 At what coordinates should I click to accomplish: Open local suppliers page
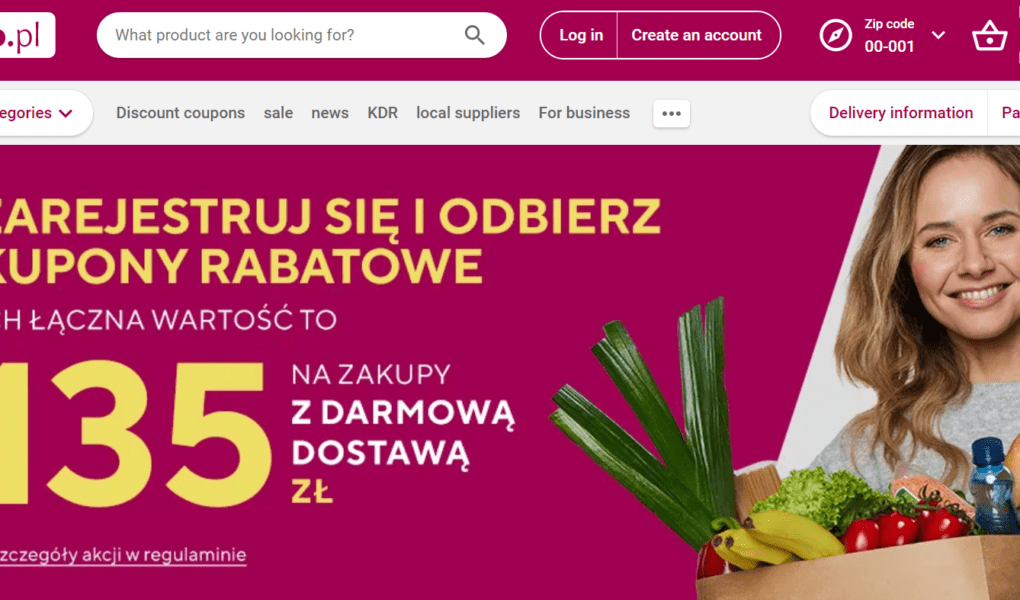pos(468,113)
